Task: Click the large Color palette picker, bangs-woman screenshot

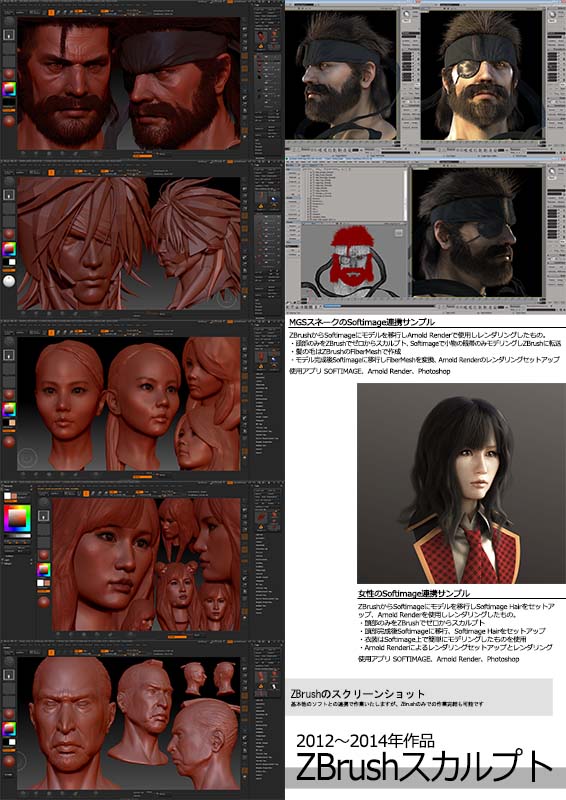Action: click(17, 518)
